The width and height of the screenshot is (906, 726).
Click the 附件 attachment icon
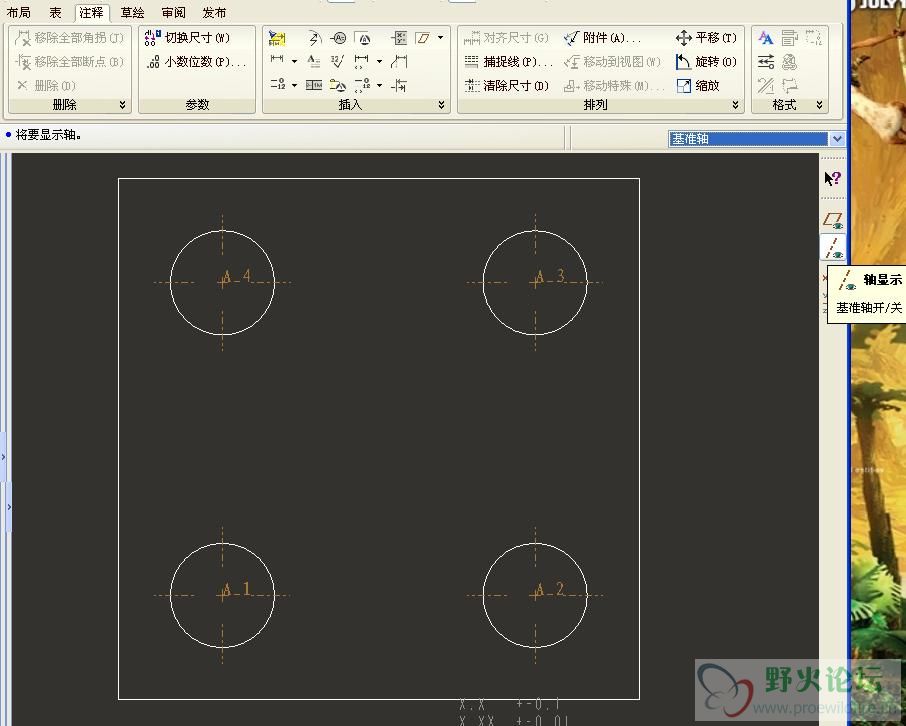[x=571, y=38]
